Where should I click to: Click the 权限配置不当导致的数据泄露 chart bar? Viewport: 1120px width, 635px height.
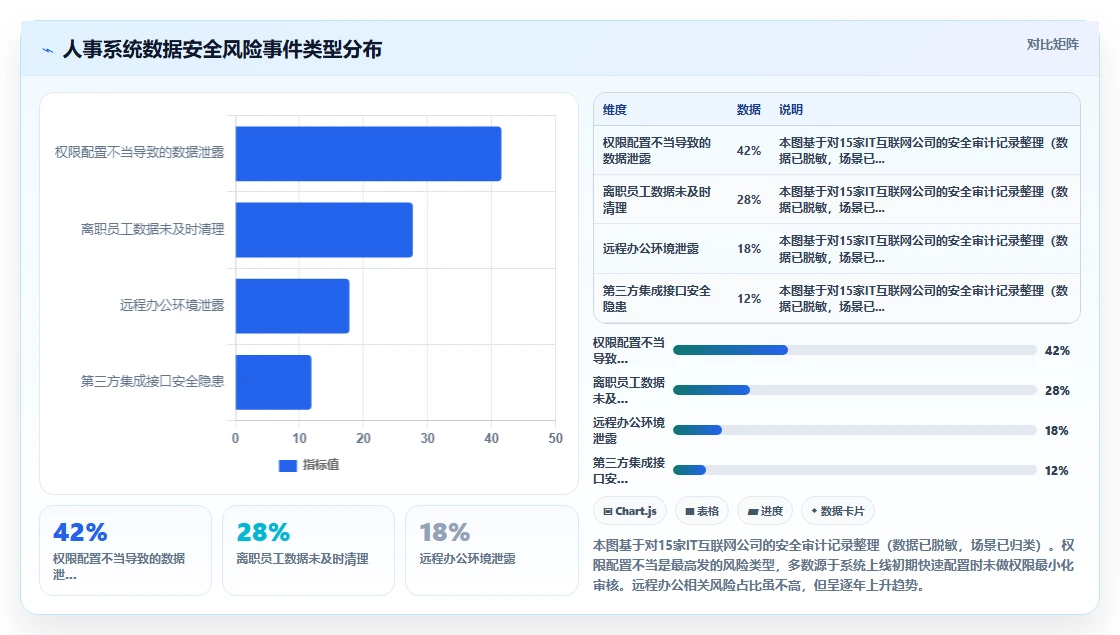369,154
